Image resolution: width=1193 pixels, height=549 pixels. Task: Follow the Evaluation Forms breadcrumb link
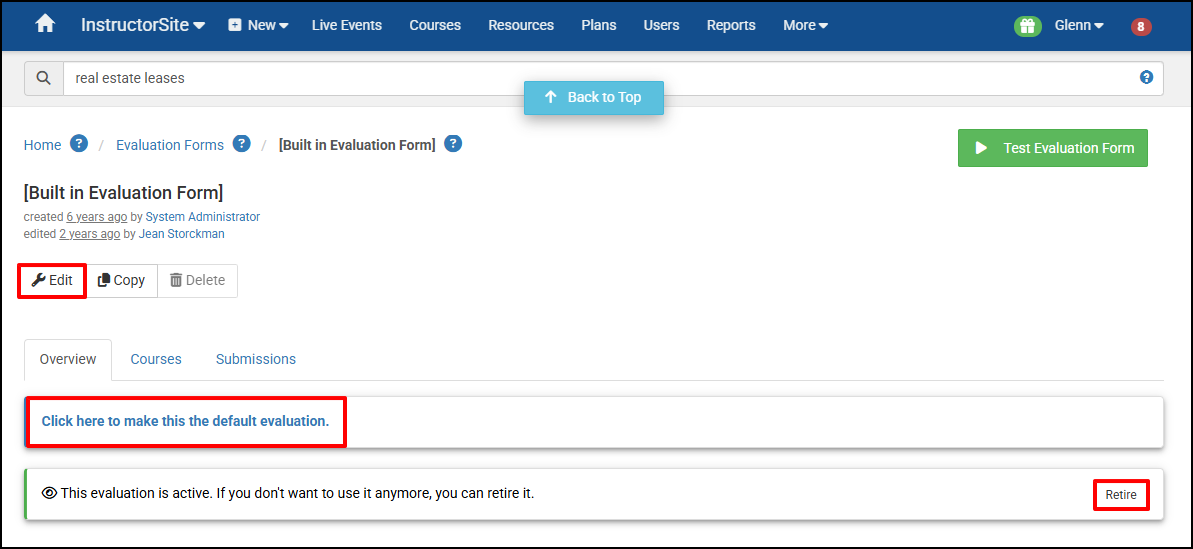pos(170,145)
